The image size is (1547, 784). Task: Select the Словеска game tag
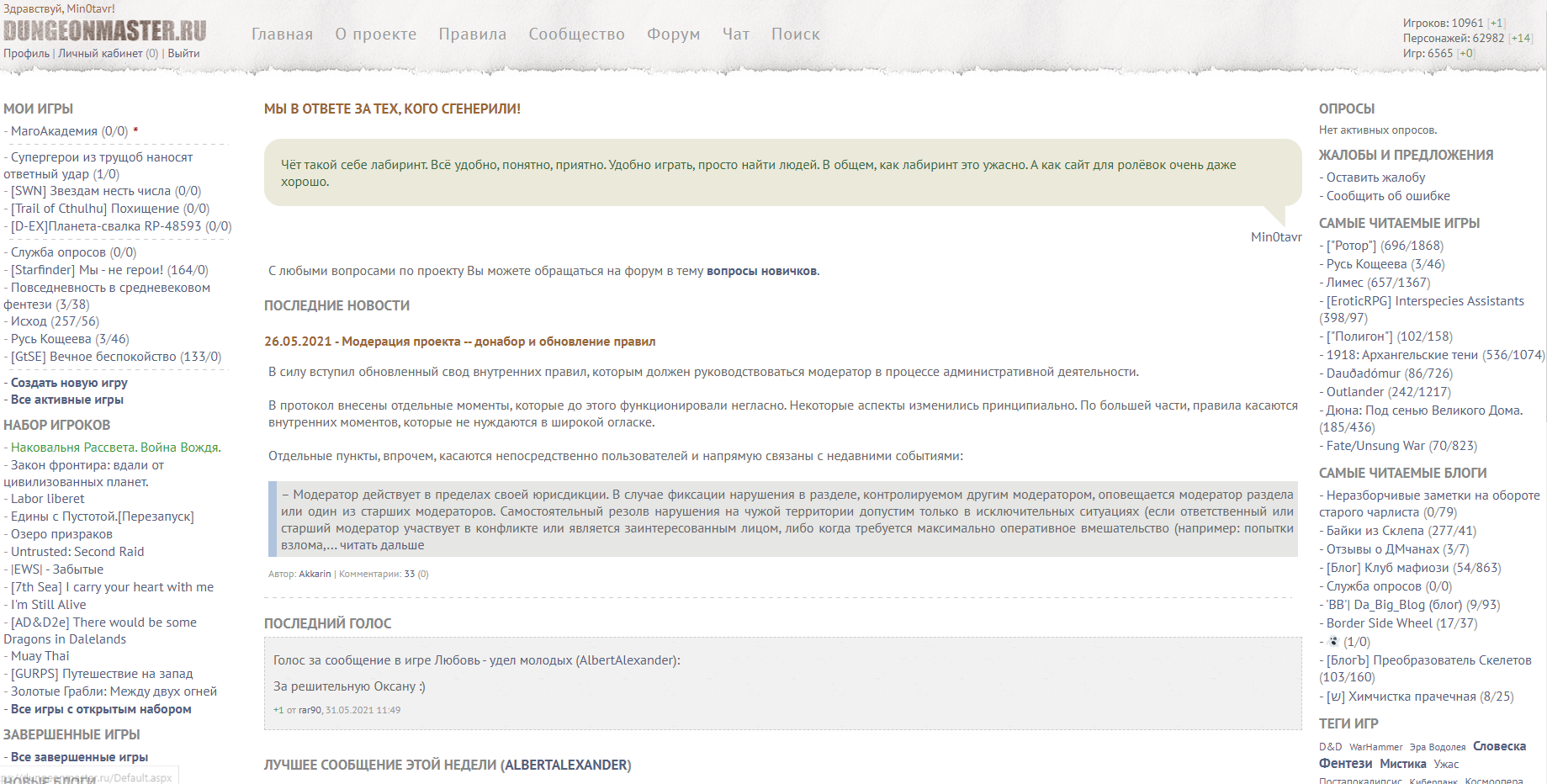[1499, 746]
